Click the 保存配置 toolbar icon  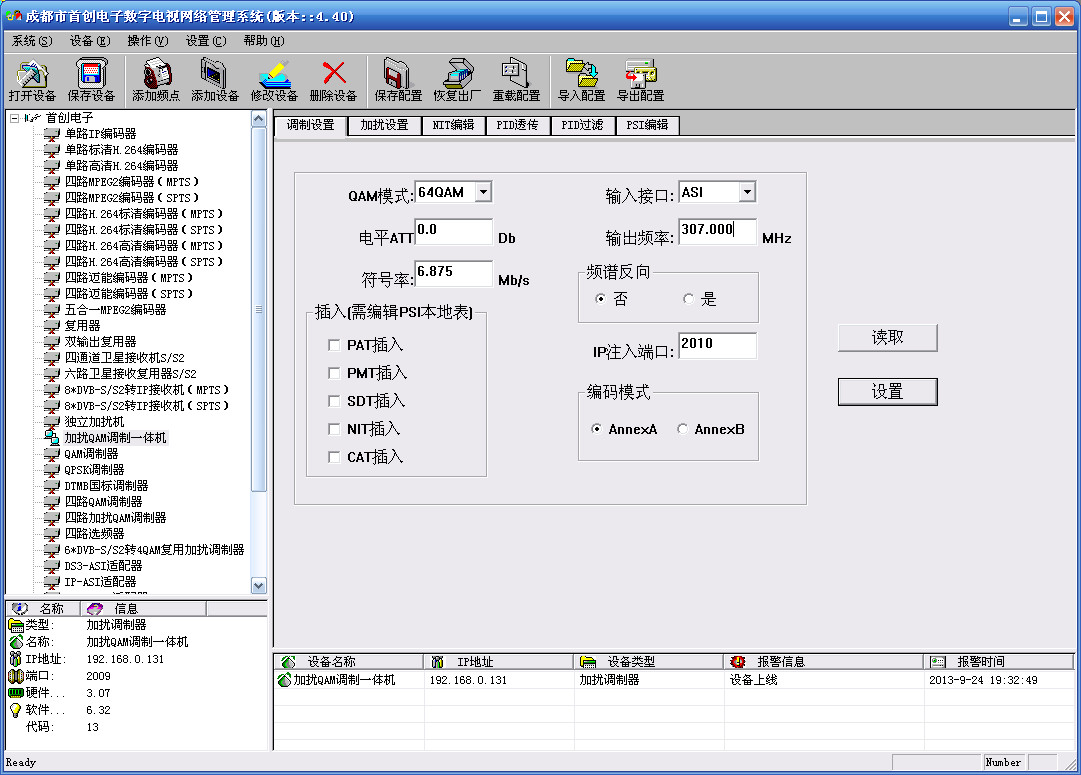tap(398, 74)
